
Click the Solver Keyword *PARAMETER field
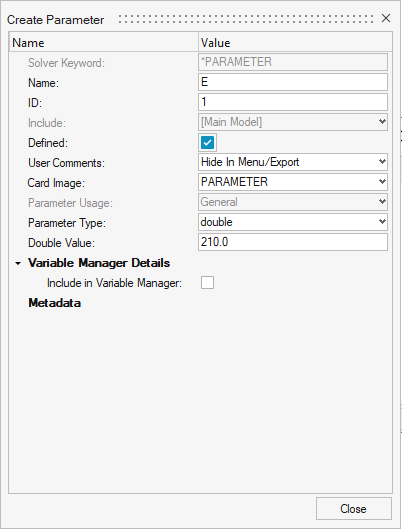(293, 62)
